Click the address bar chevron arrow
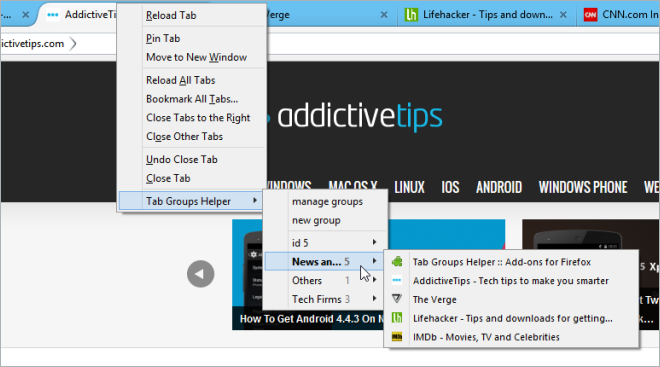 click(x=73, y=43)
